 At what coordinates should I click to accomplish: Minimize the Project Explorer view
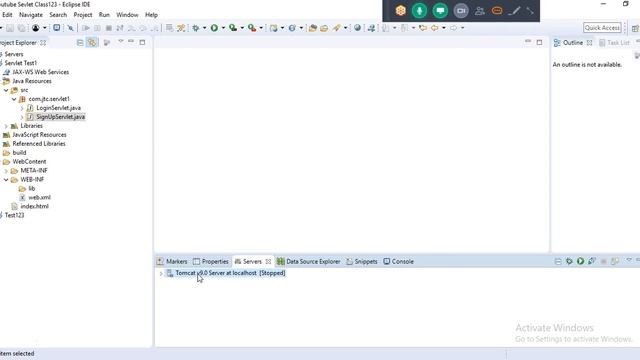point(131,42)
